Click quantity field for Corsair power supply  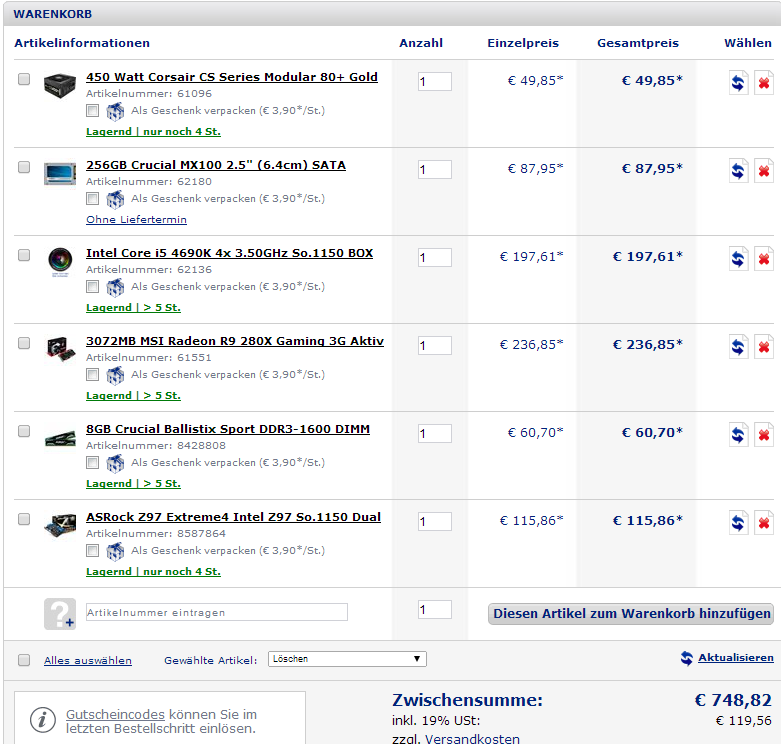pos(435,81)
